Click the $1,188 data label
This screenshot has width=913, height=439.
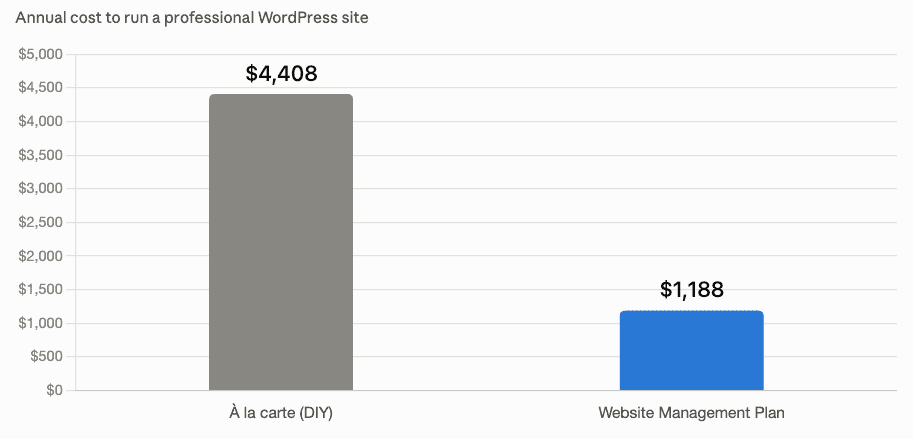point(692,289)
